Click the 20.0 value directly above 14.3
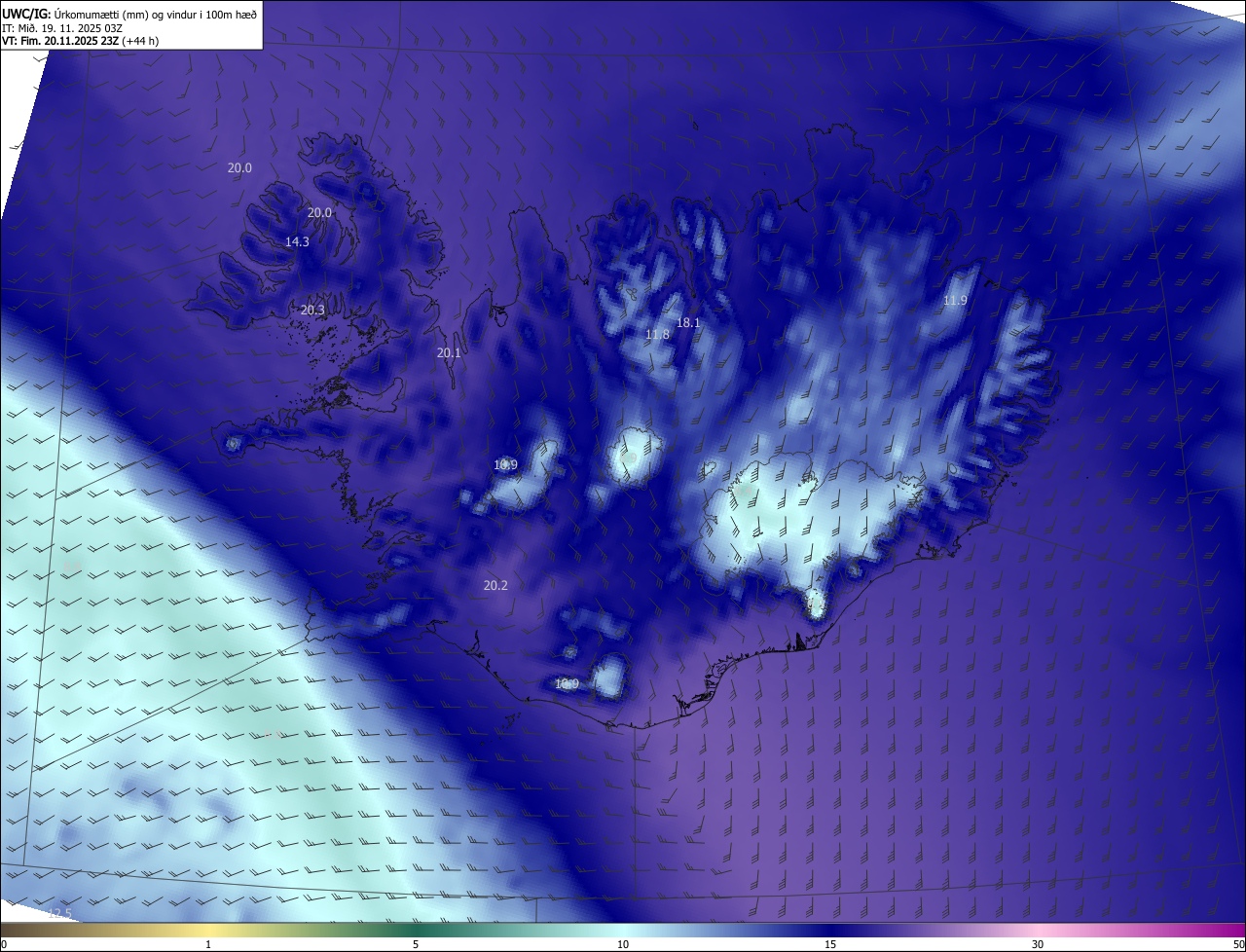This screenshot has width=1246, height=952. click(319, 212)
